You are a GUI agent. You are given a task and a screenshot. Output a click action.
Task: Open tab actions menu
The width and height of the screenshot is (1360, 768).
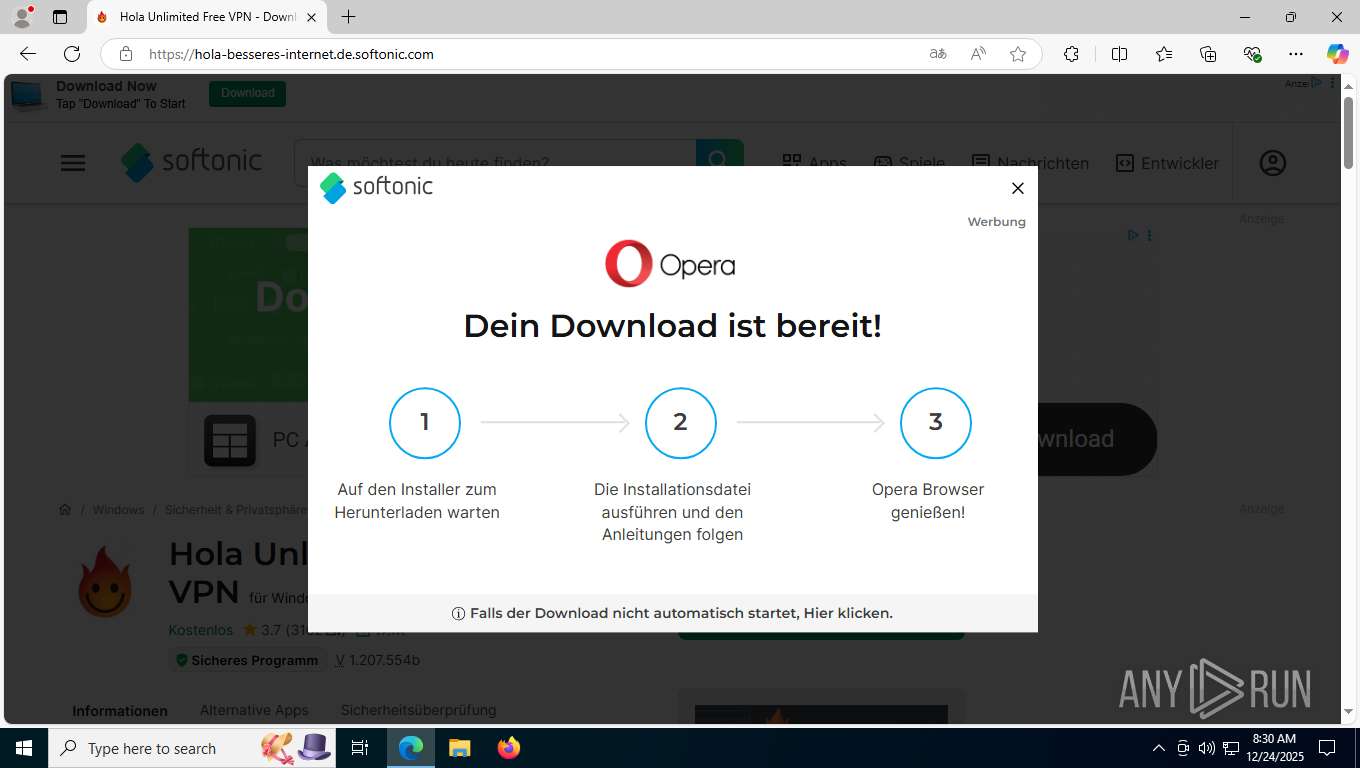point(60,17)
